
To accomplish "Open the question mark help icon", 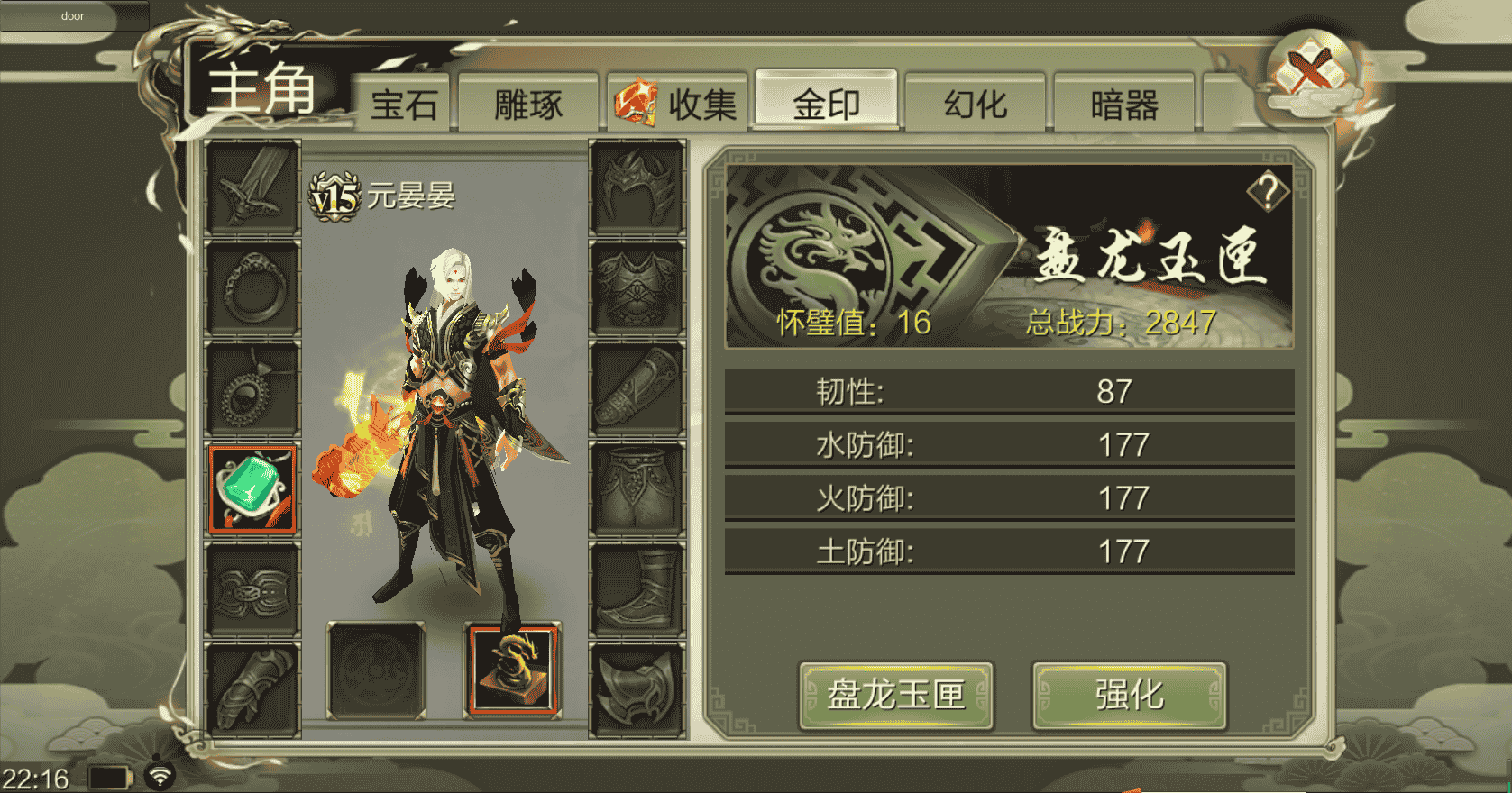I will click(1268, 191).
